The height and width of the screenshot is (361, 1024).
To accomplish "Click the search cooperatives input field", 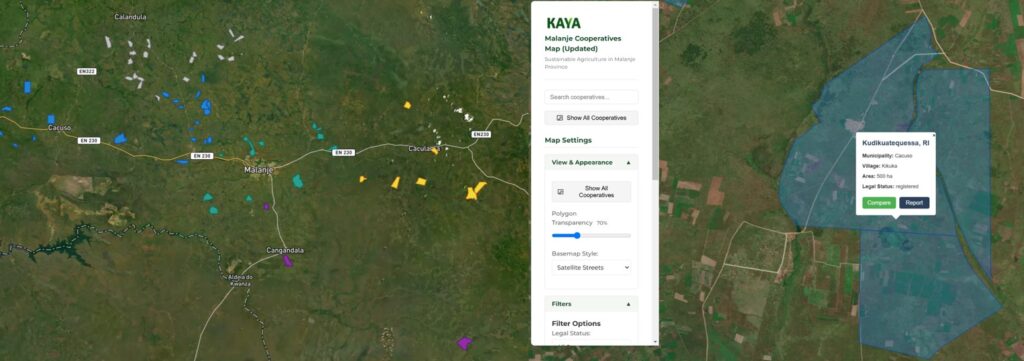I will [x=591, y=97].
